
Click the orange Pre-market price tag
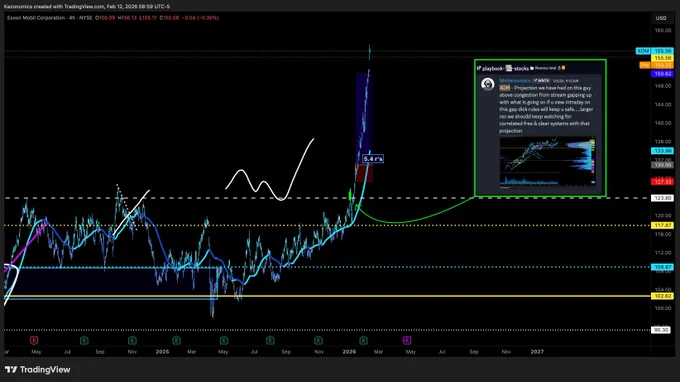click(x=645, y=65)
